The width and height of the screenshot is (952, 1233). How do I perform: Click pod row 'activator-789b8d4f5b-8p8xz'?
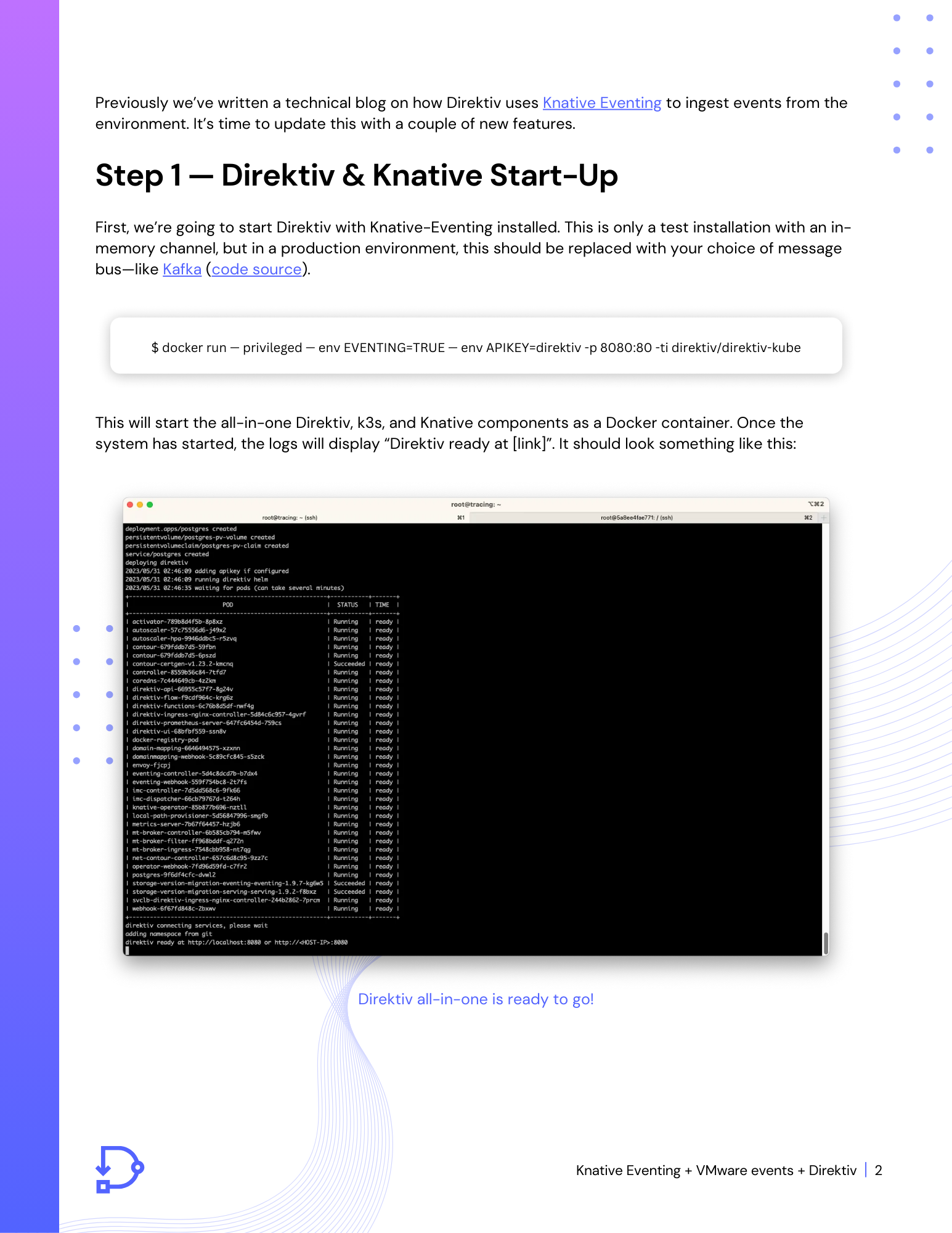pyautogui.click(x=262, y=622)
